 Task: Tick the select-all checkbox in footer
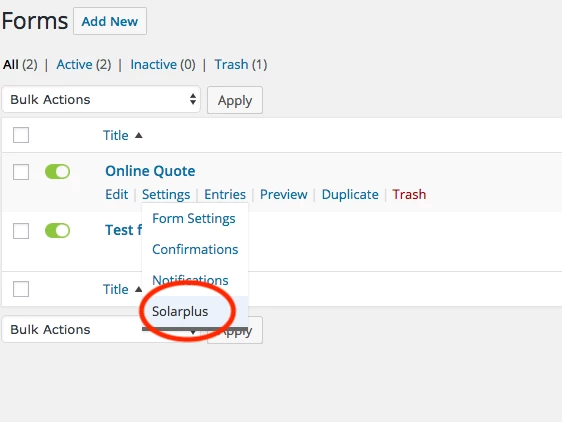(21, 289)
